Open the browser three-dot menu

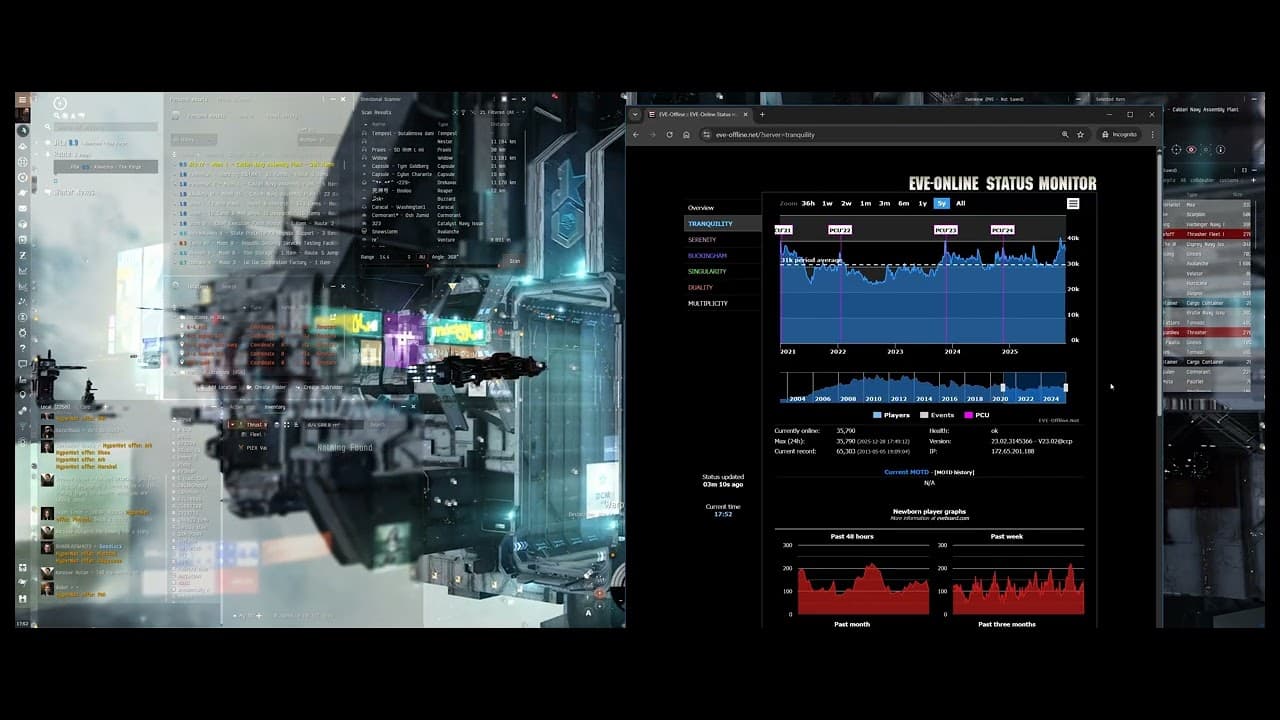[1153, 134]
